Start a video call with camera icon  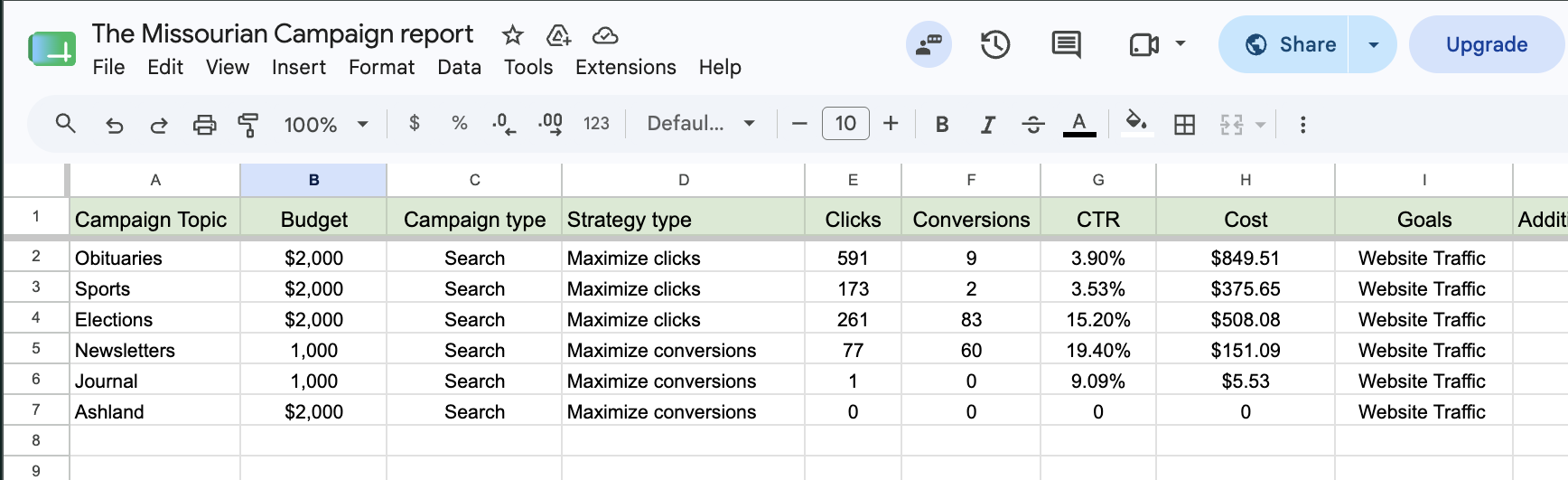point(1143,44)
